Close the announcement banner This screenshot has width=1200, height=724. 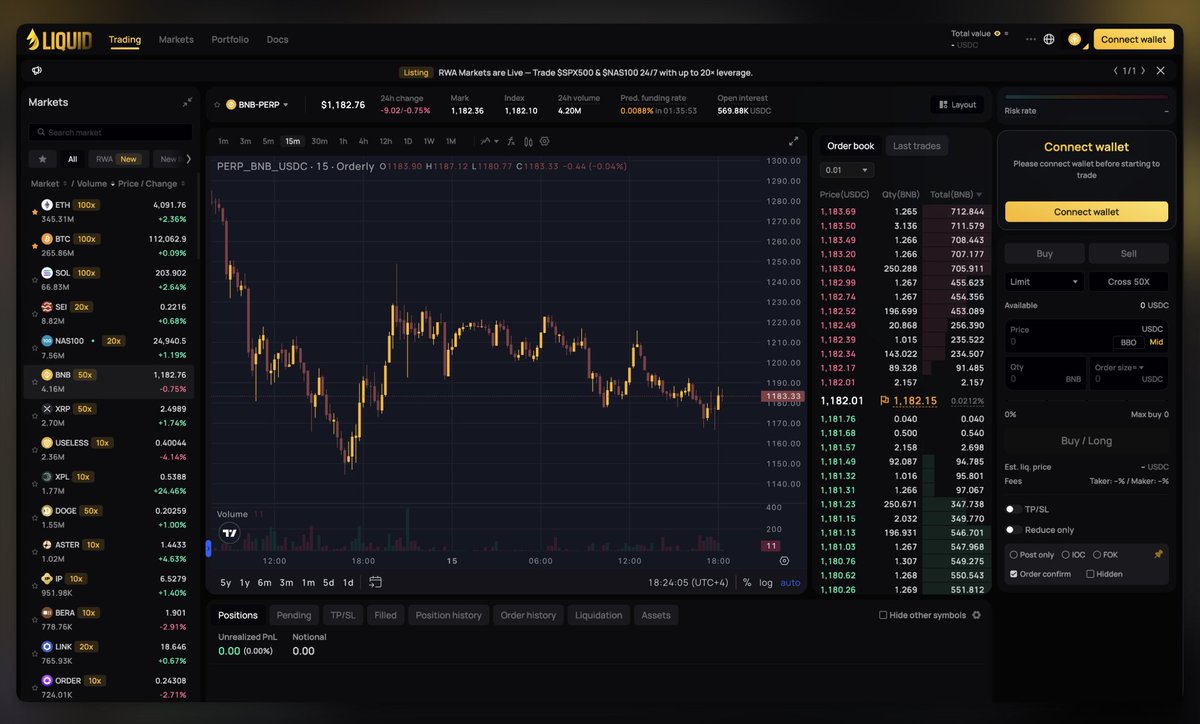1160,71
